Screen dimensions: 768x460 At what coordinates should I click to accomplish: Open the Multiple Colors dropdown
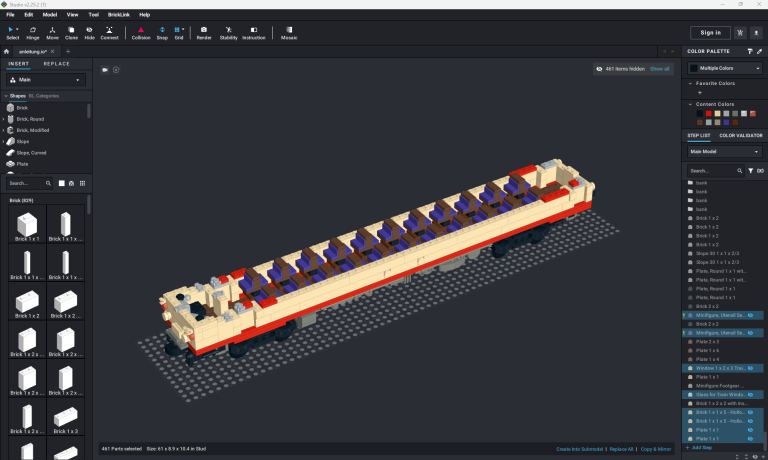point(724,68)
